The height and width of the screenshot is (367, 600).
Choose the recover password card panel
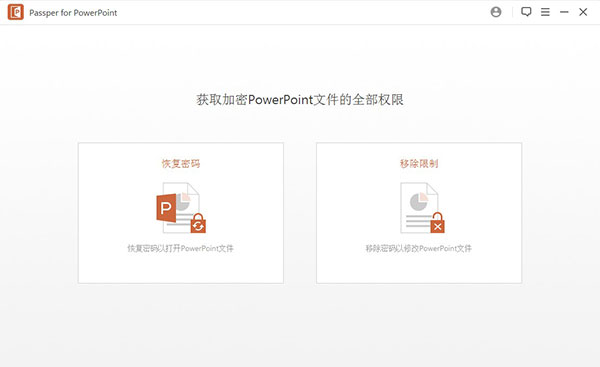tap(181, 213)
